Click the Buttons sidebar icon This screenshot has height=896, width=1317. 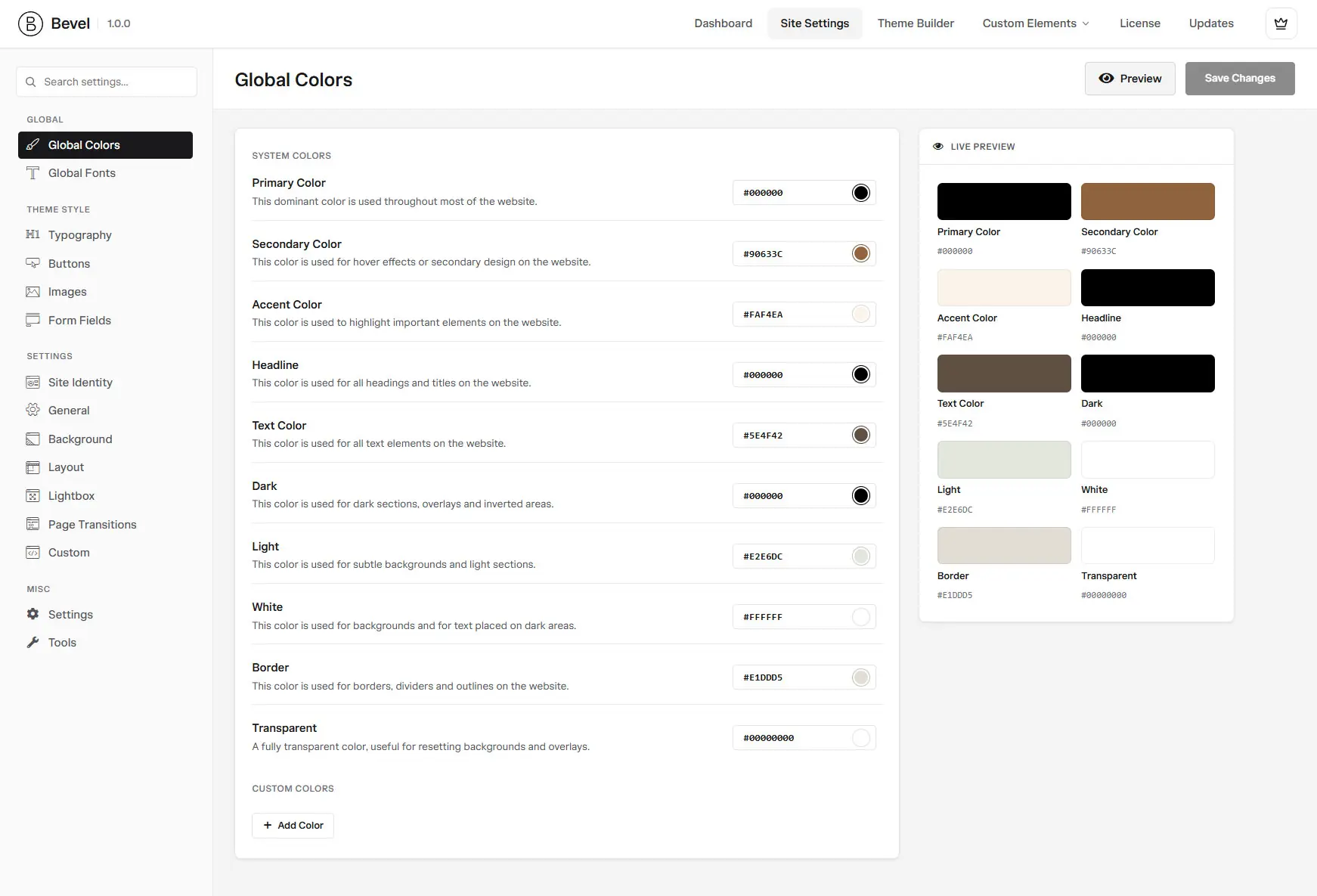(33, 263)
